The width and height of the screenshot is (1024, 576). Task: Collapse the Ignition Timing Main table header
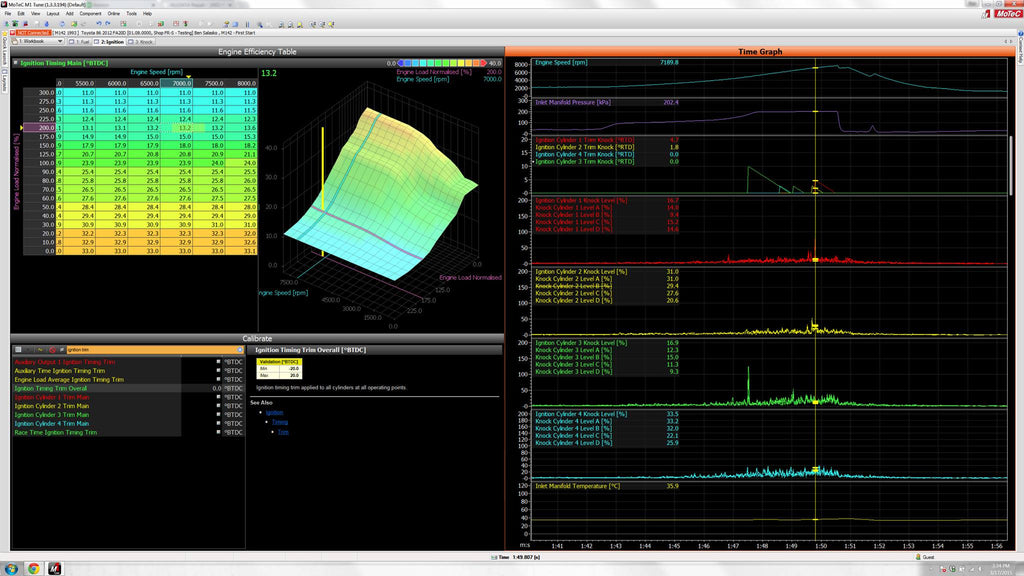pos(16,63)
